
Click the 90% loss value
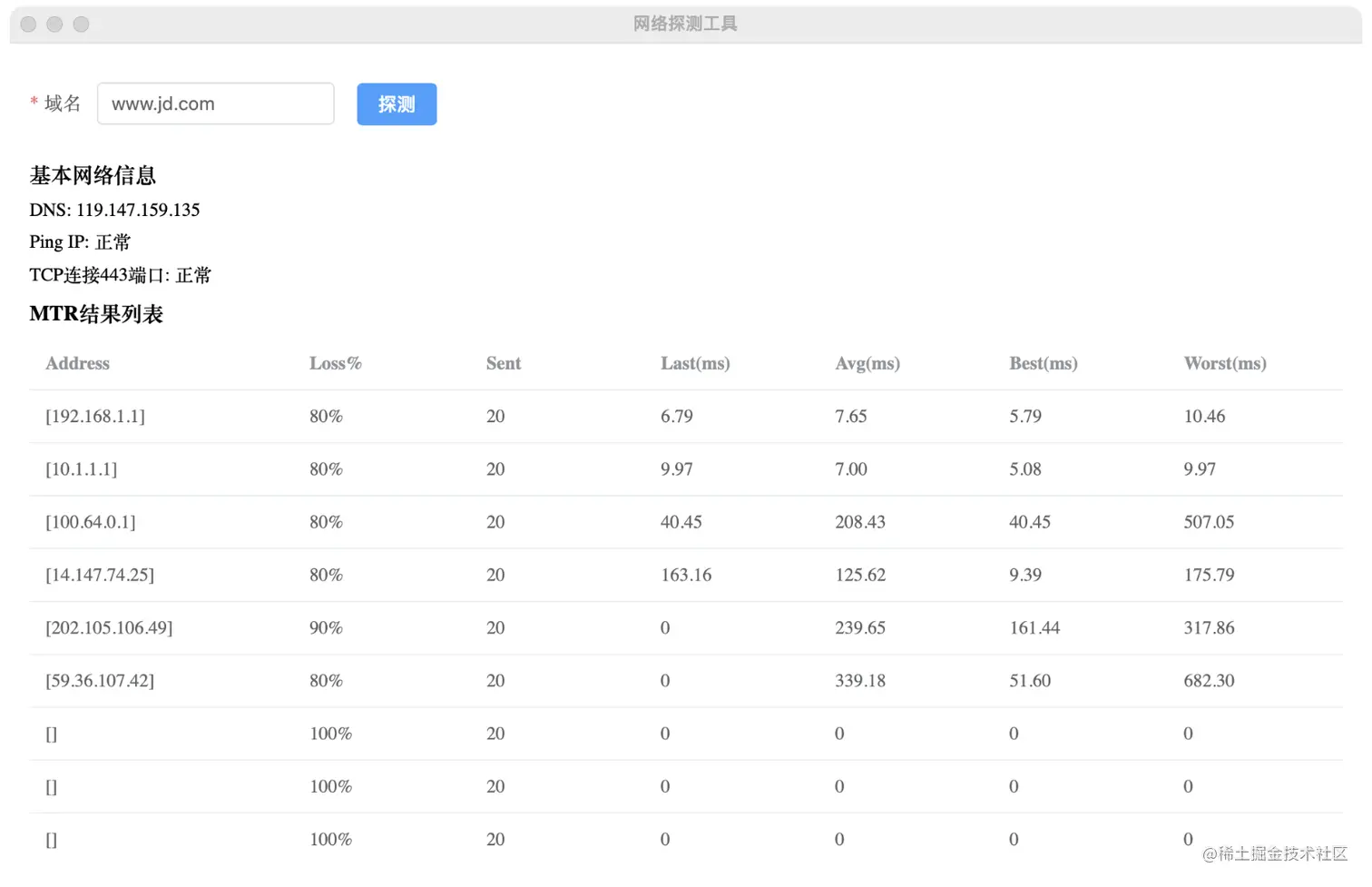(326, 627)
